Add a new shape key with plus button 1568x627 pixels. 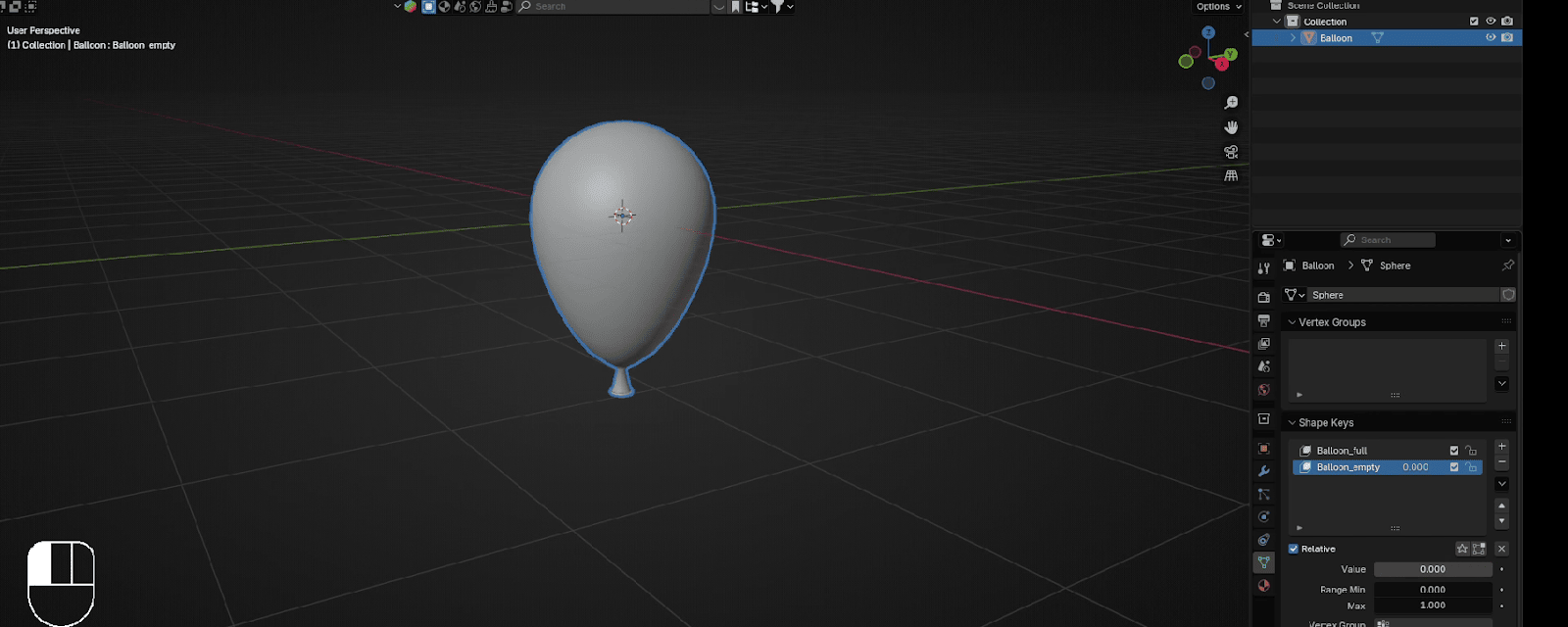pos(1501,447)
